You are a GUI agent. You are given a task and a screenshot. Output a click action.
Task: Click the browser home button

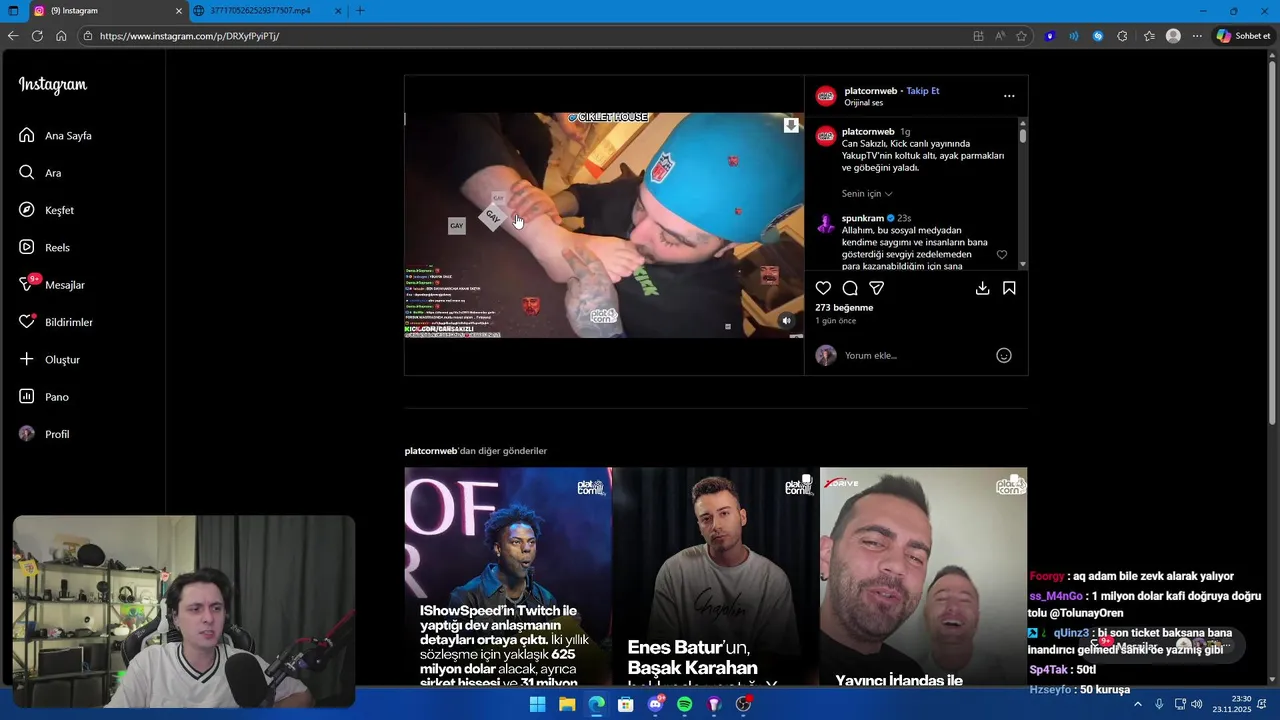click(61, 36)
